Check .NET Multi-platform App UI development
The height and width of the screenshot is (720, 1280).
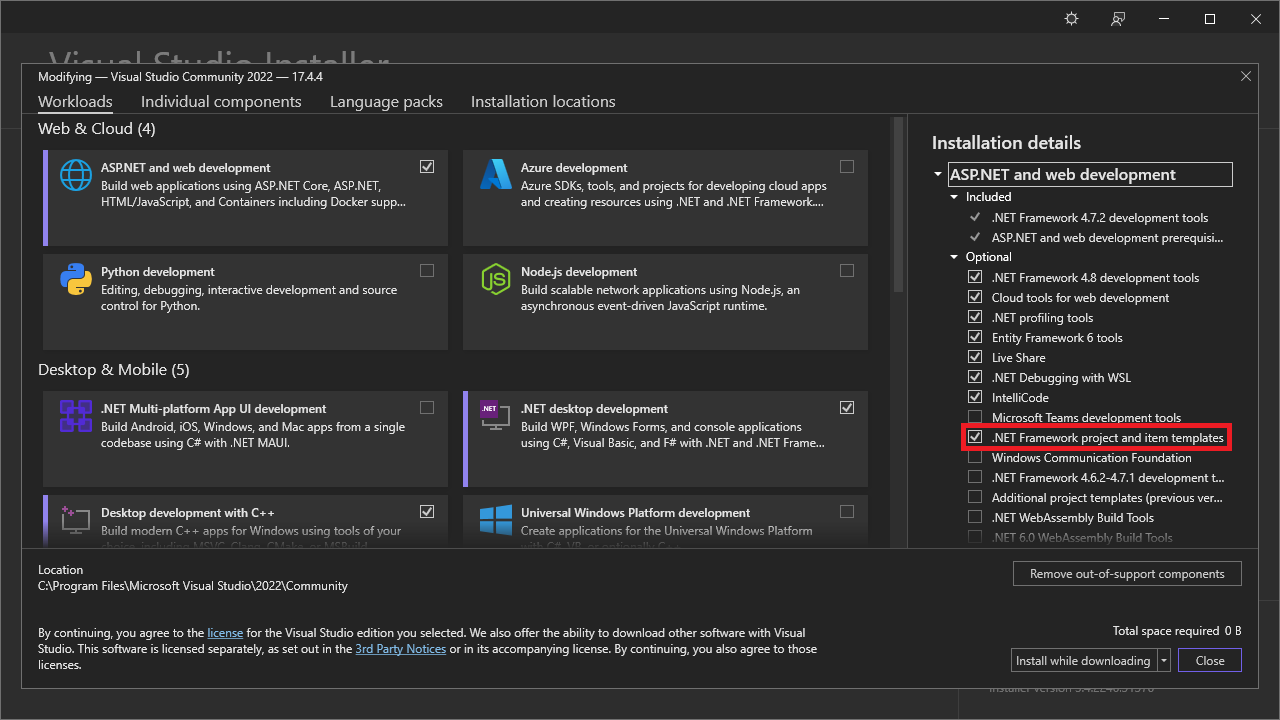pos(427,408)
